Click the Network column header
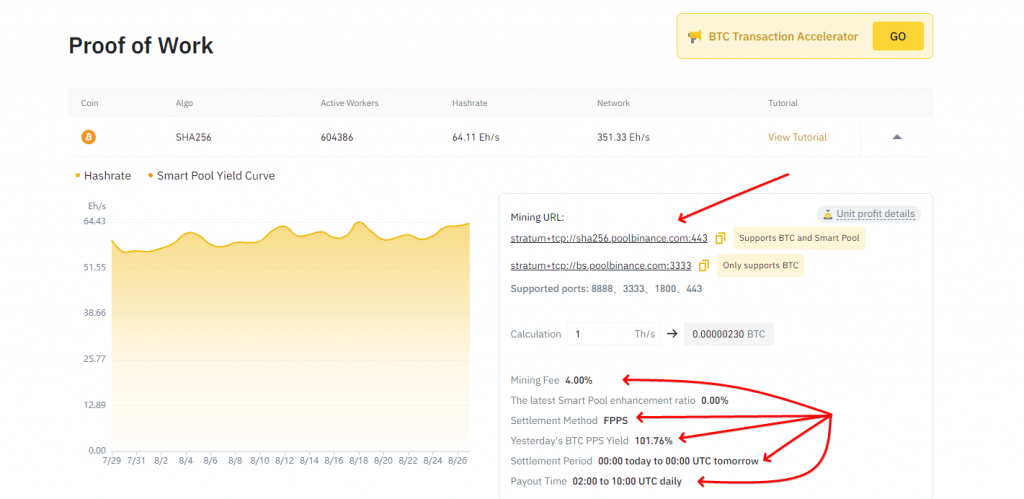 pos(613,103)
